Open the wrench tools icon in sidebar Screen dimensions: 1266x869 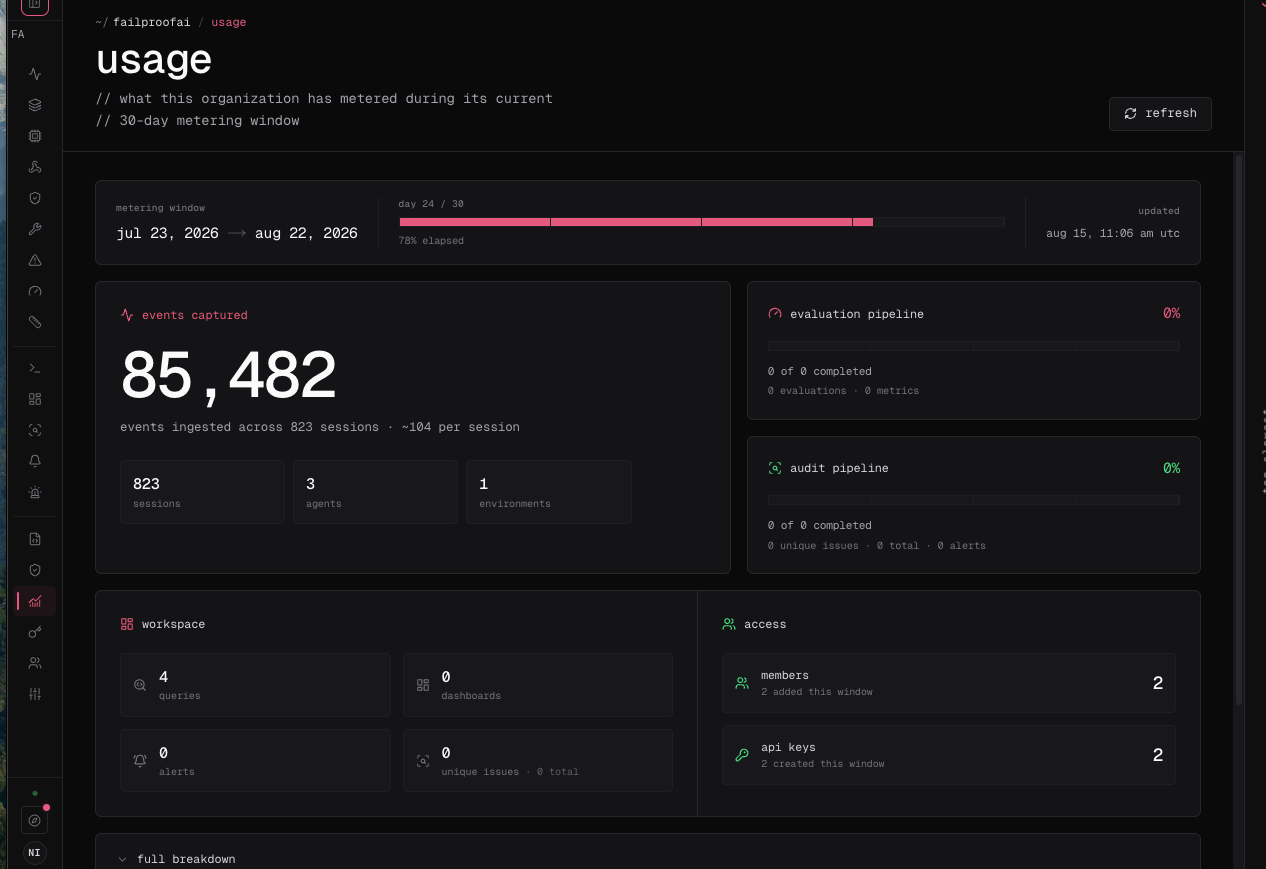(35, 229)
